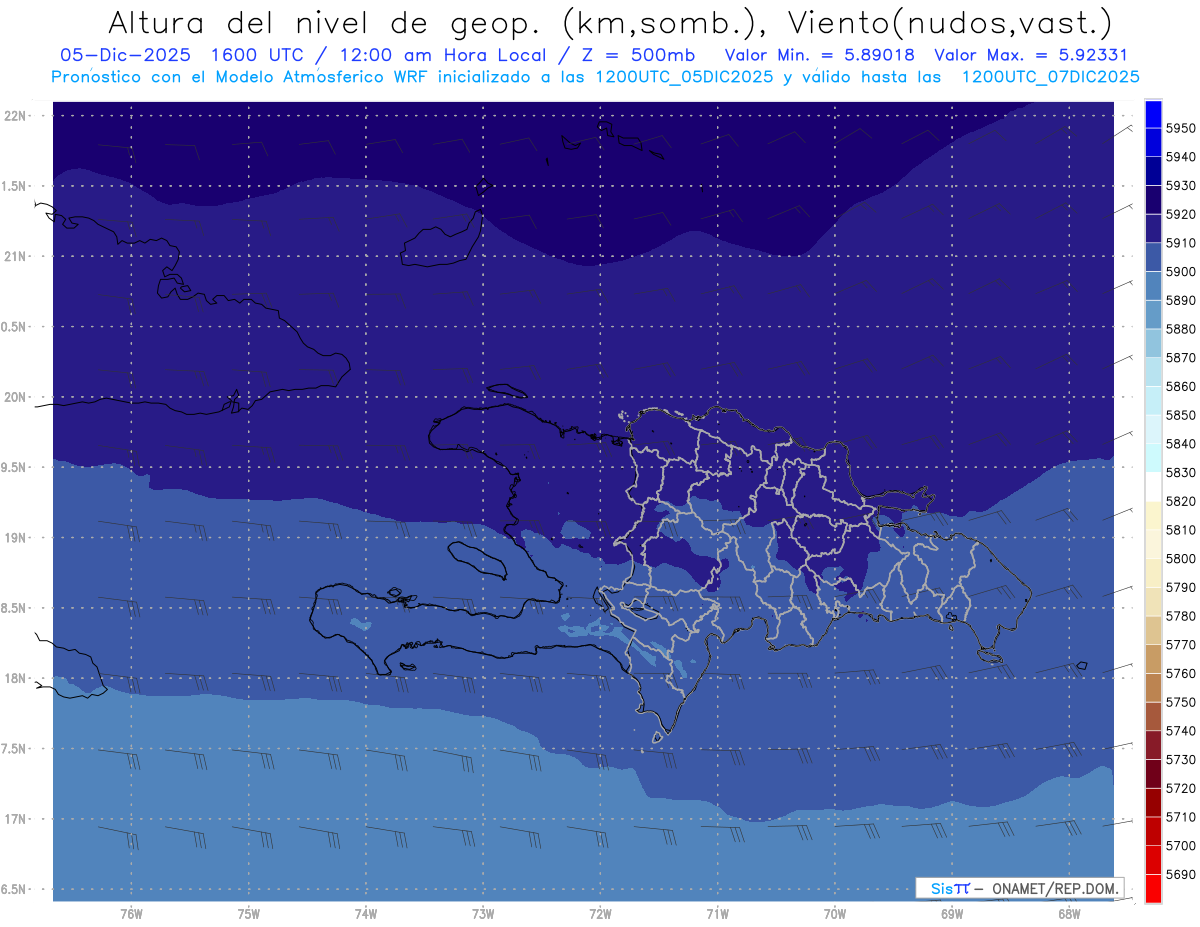Click the legend value "5750"
The image size is (1200, 927).
click(1180, 702)
